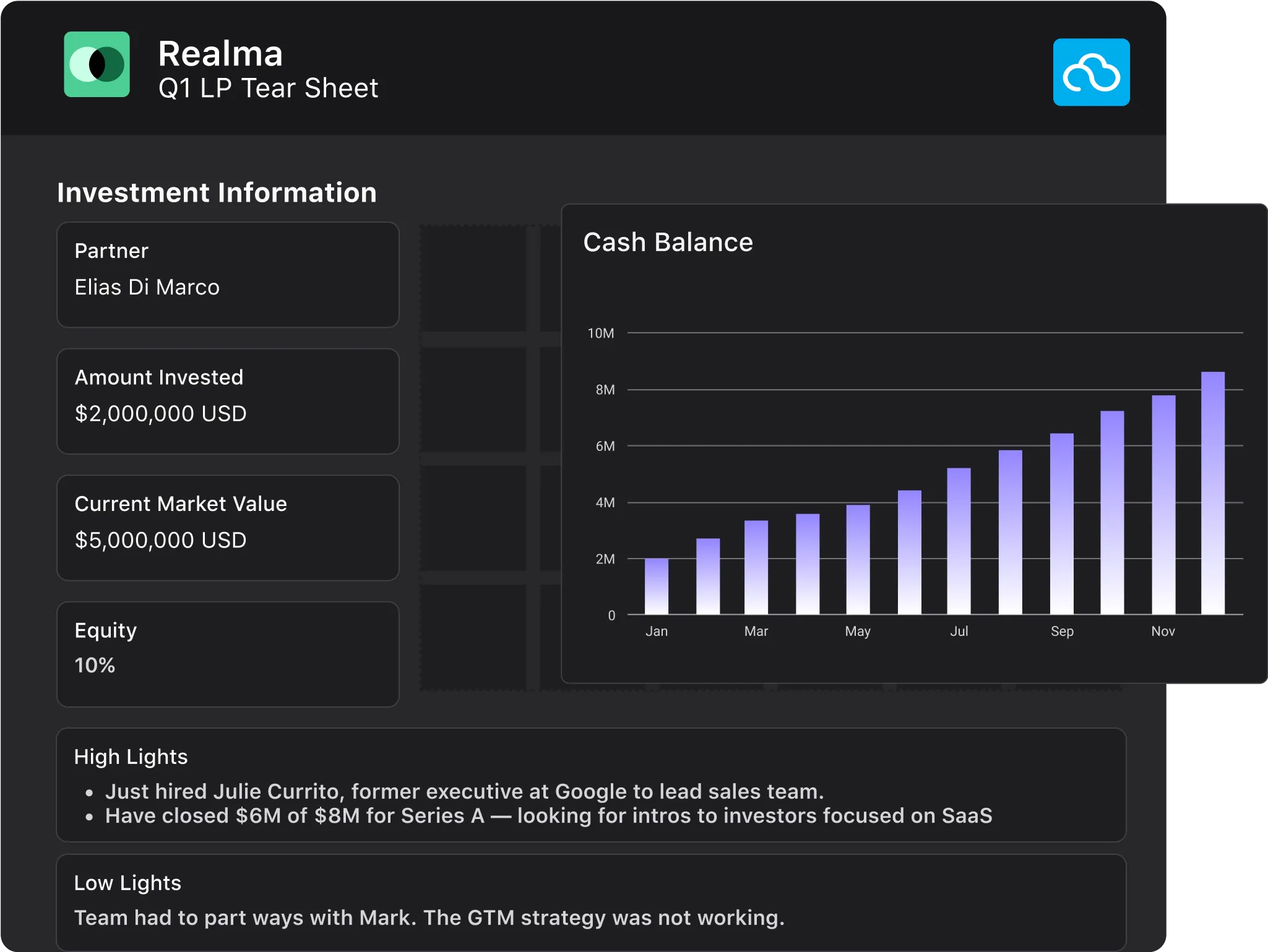1268x952 pixels.
Task: Select the Current Market Value card
Action: coord(228,528)
